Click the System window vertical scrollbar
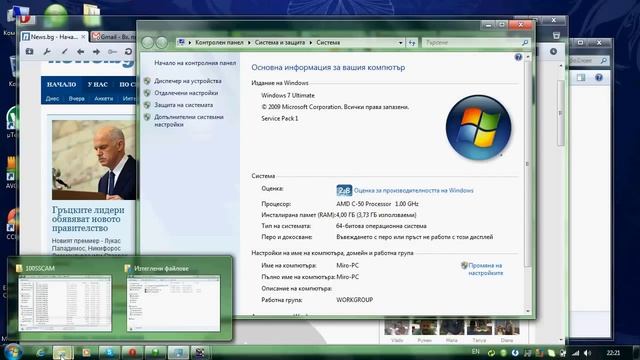 (x=528, y=163)
